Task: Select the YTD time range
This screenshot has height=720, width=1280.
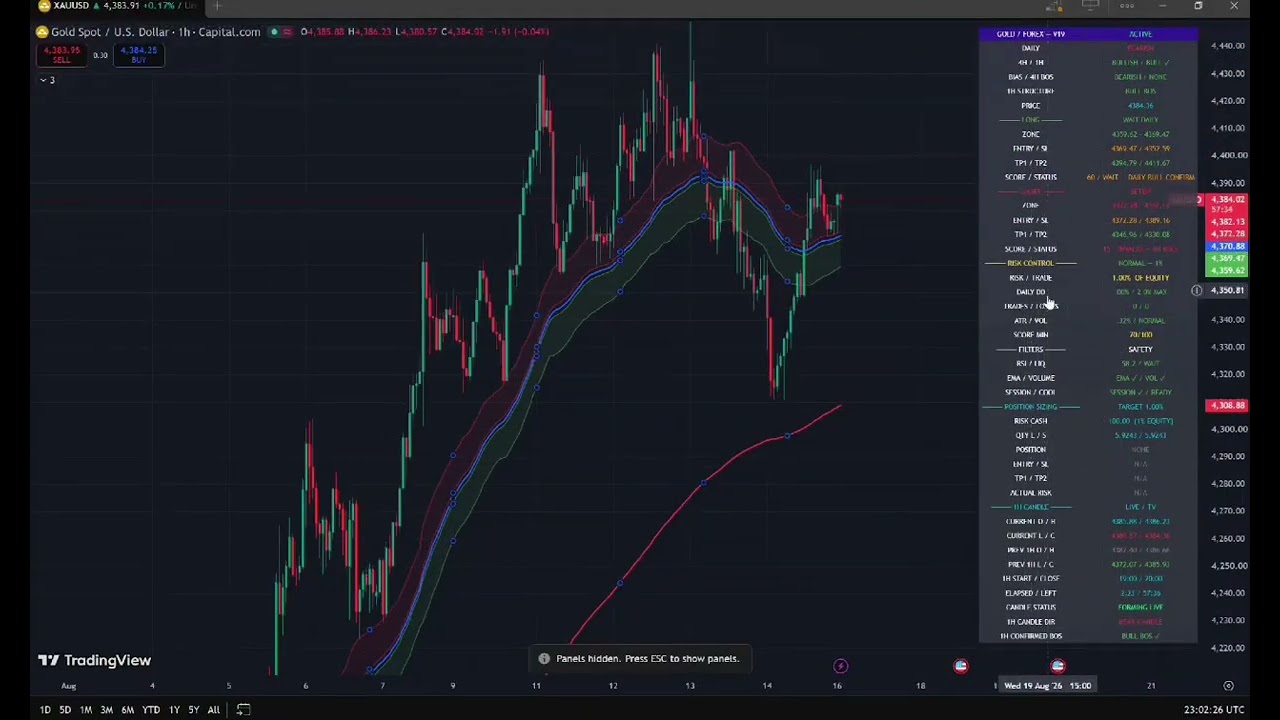Action: pyautogui.click(x=151, y=710)
